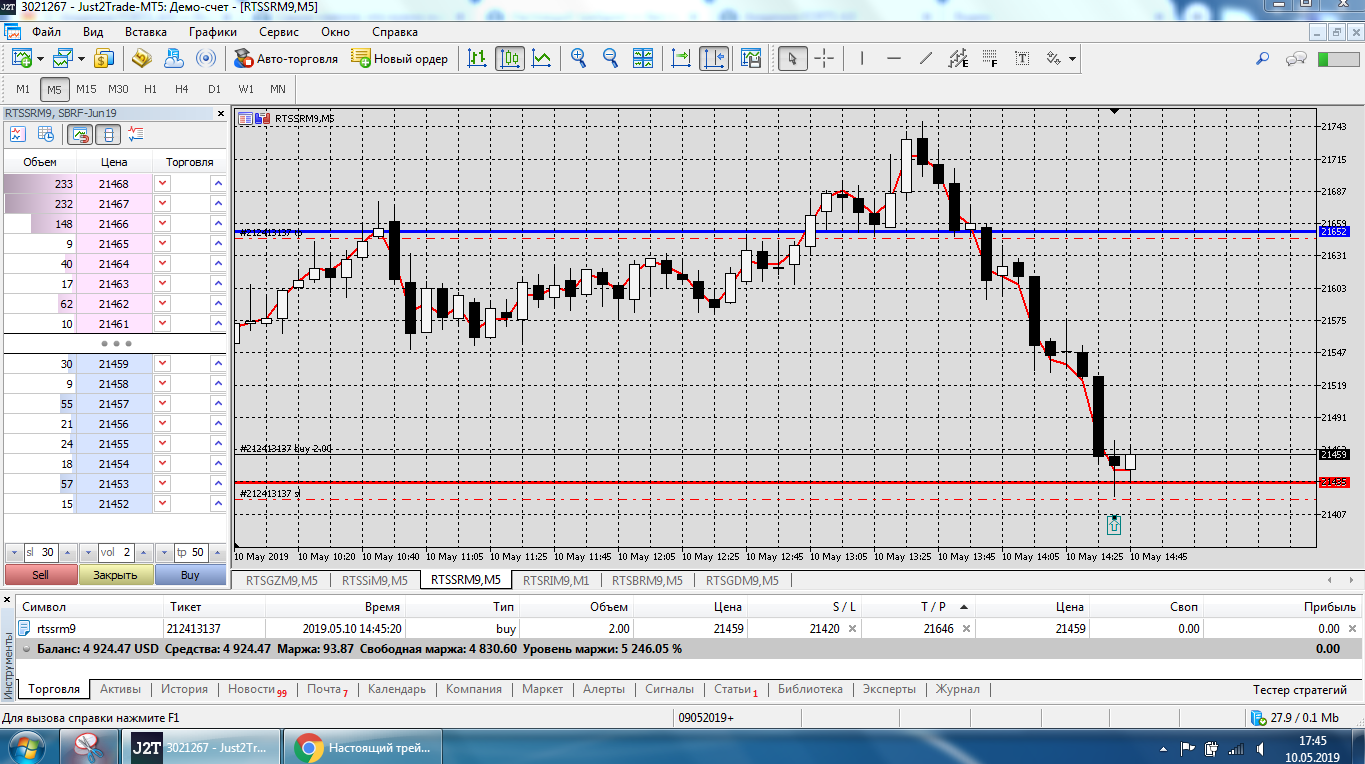Open the Графики menu
The image size is (1365, 764).
pos(212,32)
